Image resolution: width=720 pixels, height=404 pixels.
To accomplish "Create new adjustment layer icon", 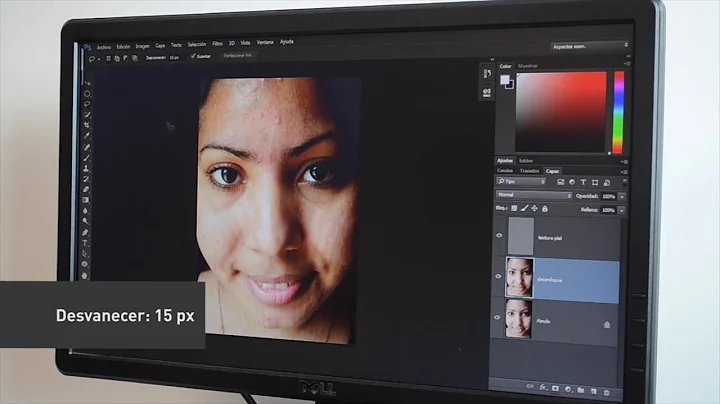I will (568, 389).
